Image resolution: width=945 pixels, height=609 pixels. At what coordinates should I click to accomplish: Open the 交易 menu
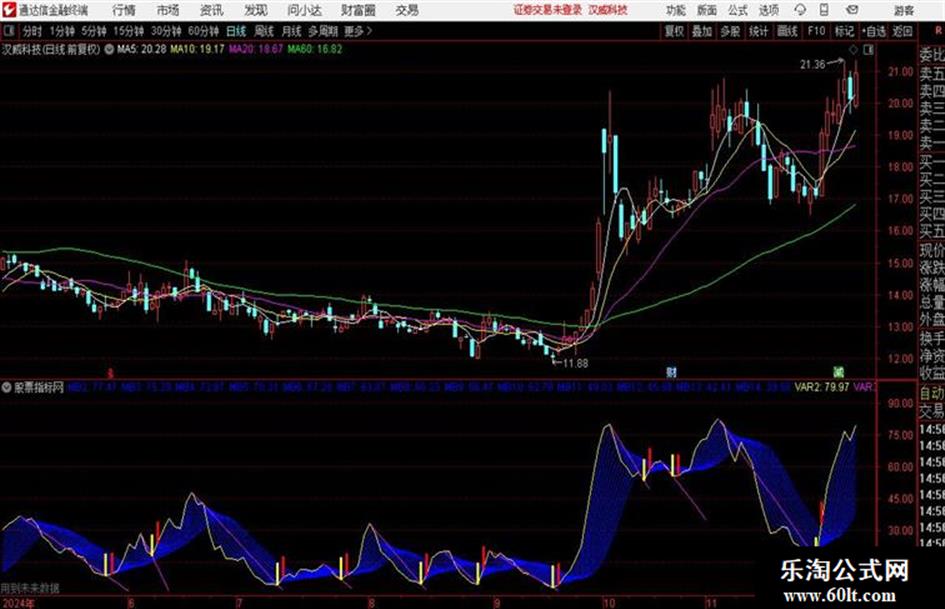(407, 10)
